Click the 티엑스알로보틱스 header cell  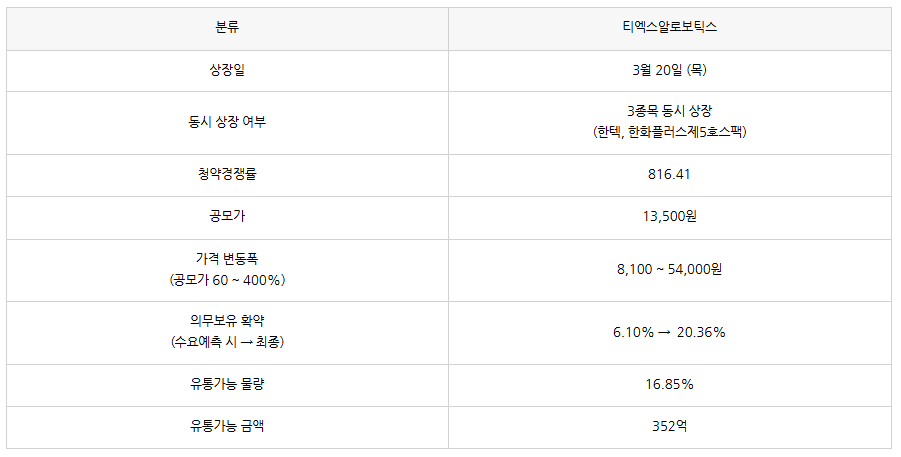pos(670,29)
